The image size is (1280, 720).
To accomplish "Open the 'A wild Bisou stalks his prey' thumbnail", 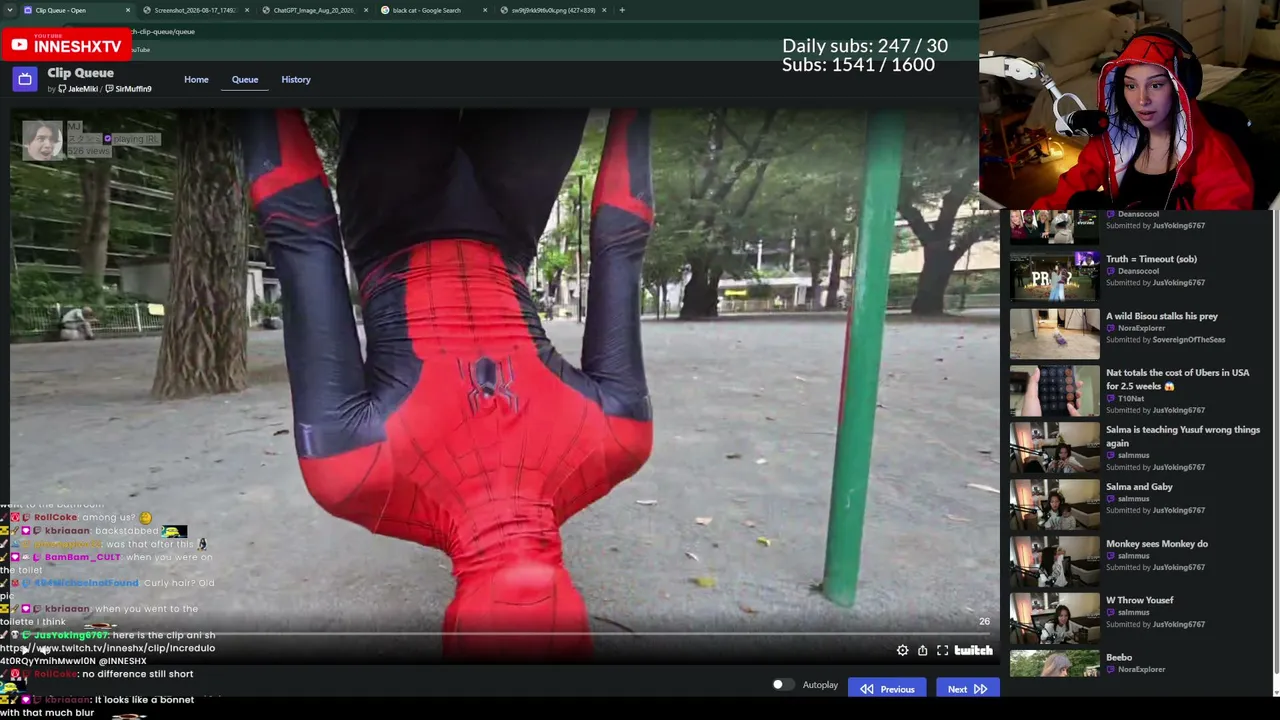I will coord(1054,333).
